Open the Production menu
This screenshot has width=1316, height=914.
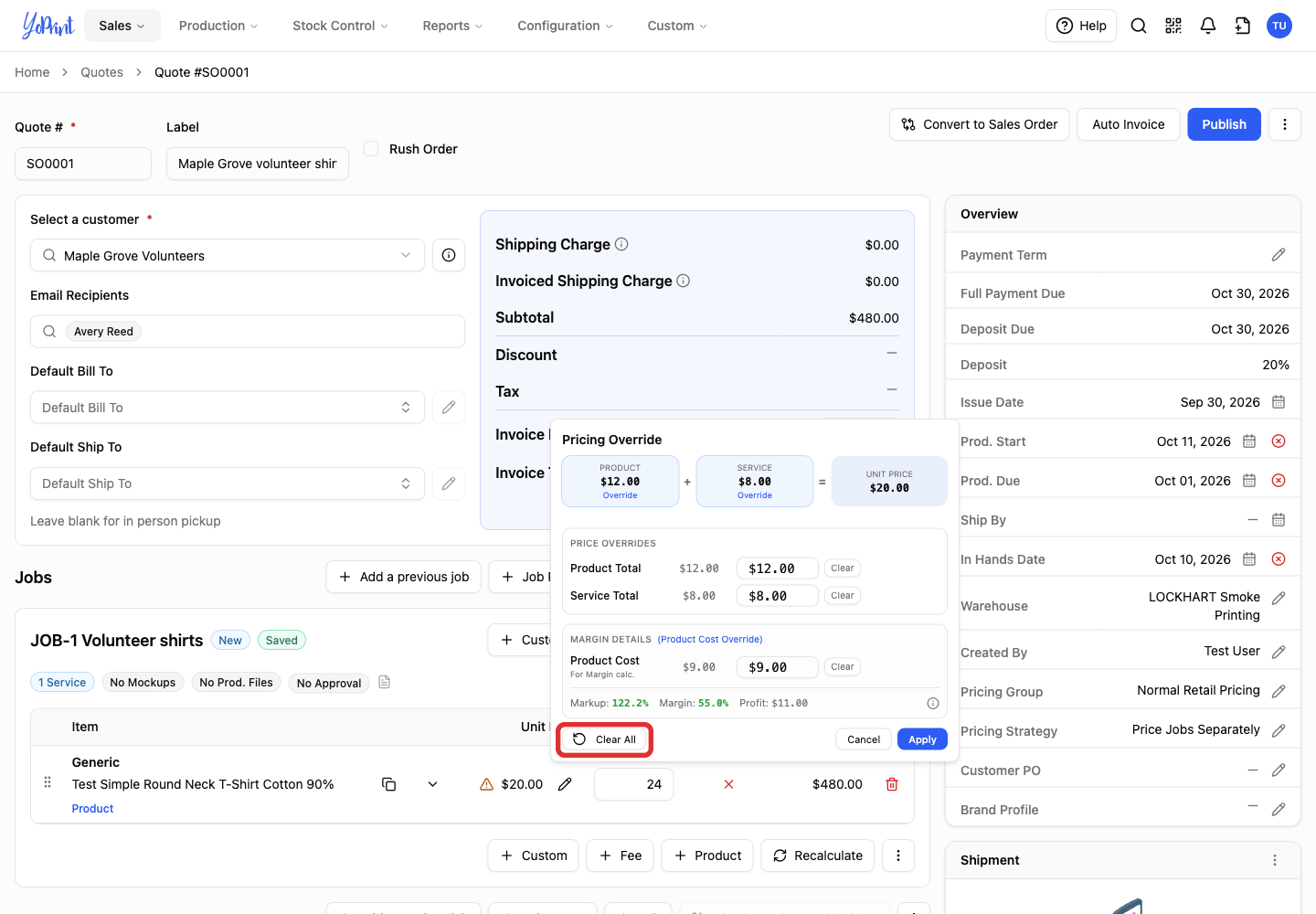click(218, 26)
